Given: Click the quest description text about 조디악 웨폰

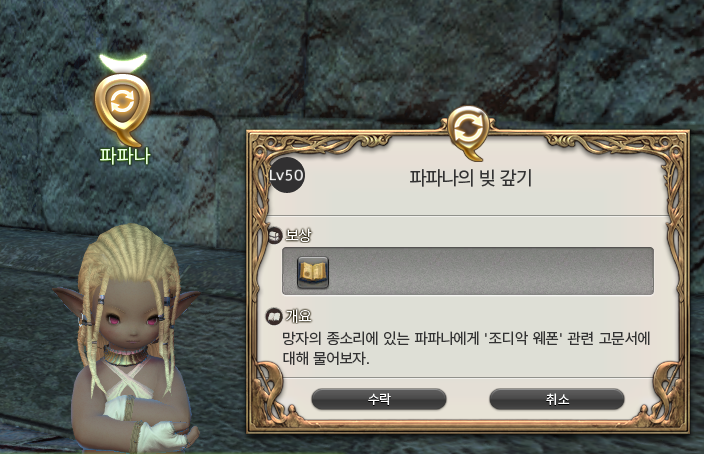Looking at the screenshot, I should pyautogui.click(x=466, y=348).
